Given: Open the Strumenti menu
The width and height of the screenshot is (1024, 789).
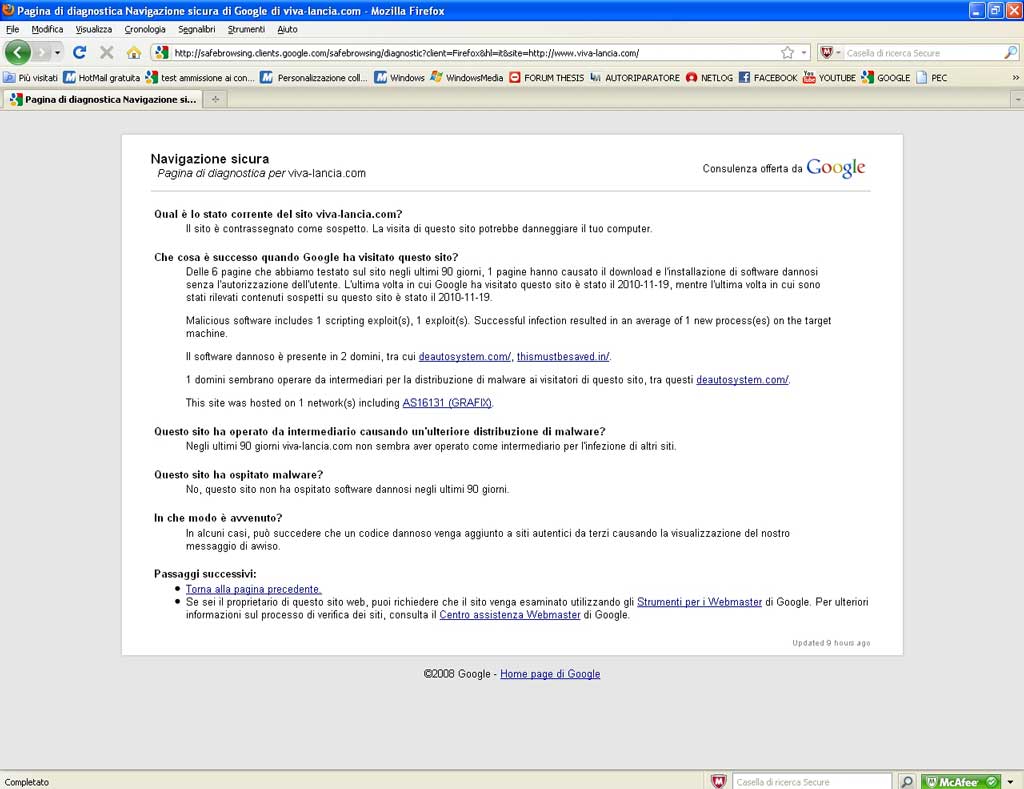Looking at the screenshot, I should [x=246, y=29].
